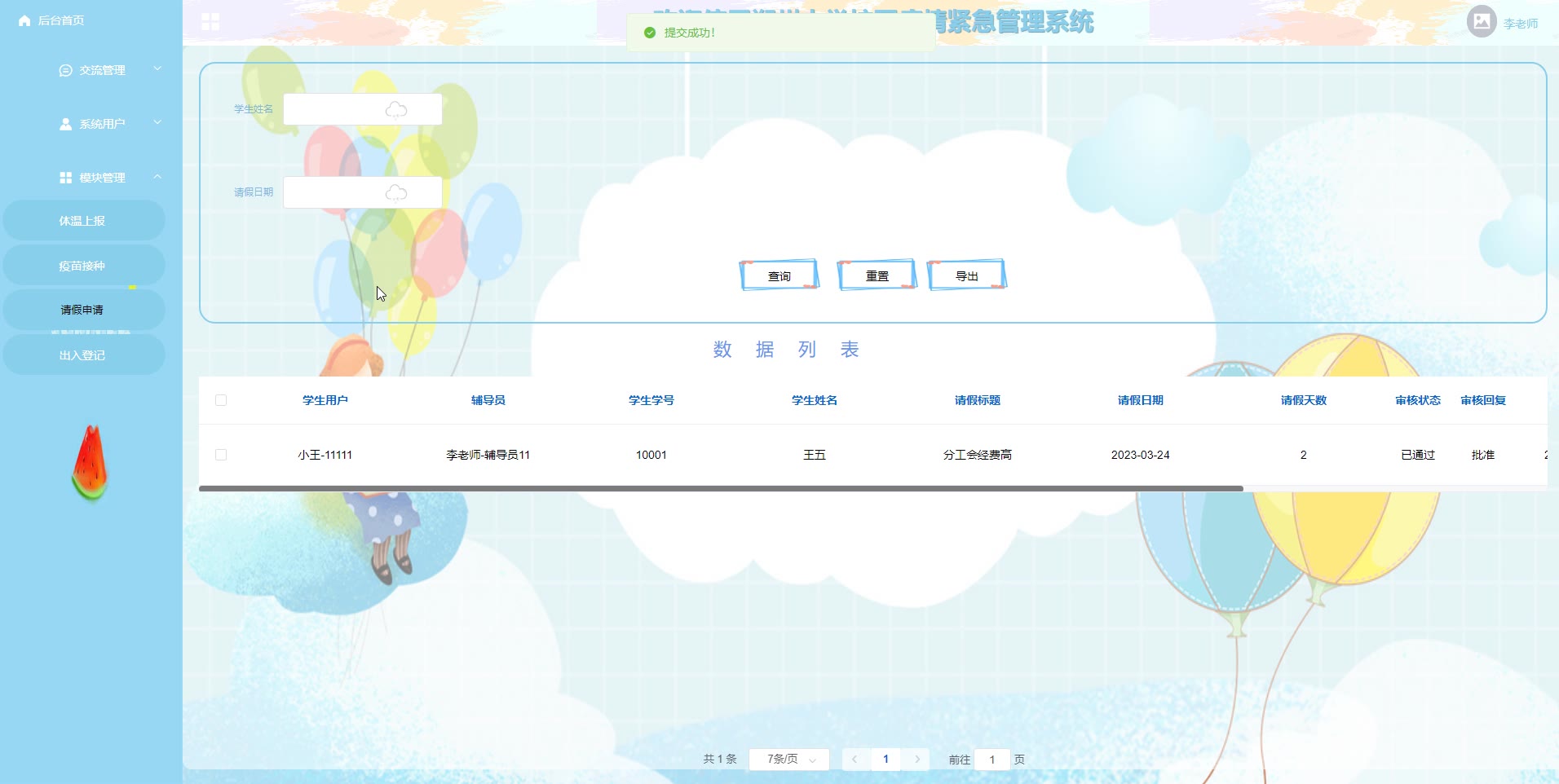This screenshot has width=1559, height=784.
Task: Open the 疫苗接种 menu item
Action: click(x=83, y=266)
